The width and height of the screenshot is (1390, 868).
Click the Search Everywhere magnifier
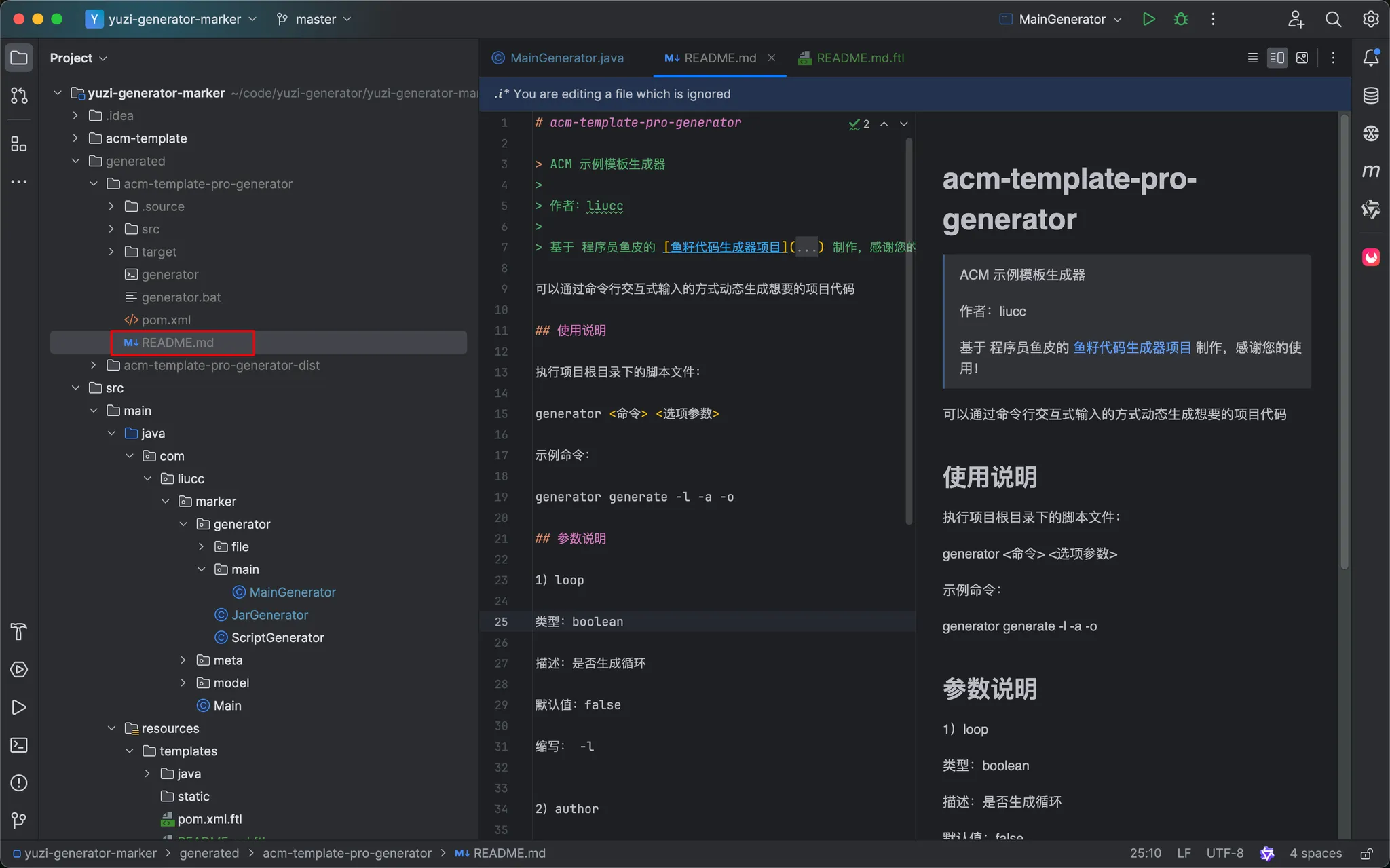click(1333, 19)
